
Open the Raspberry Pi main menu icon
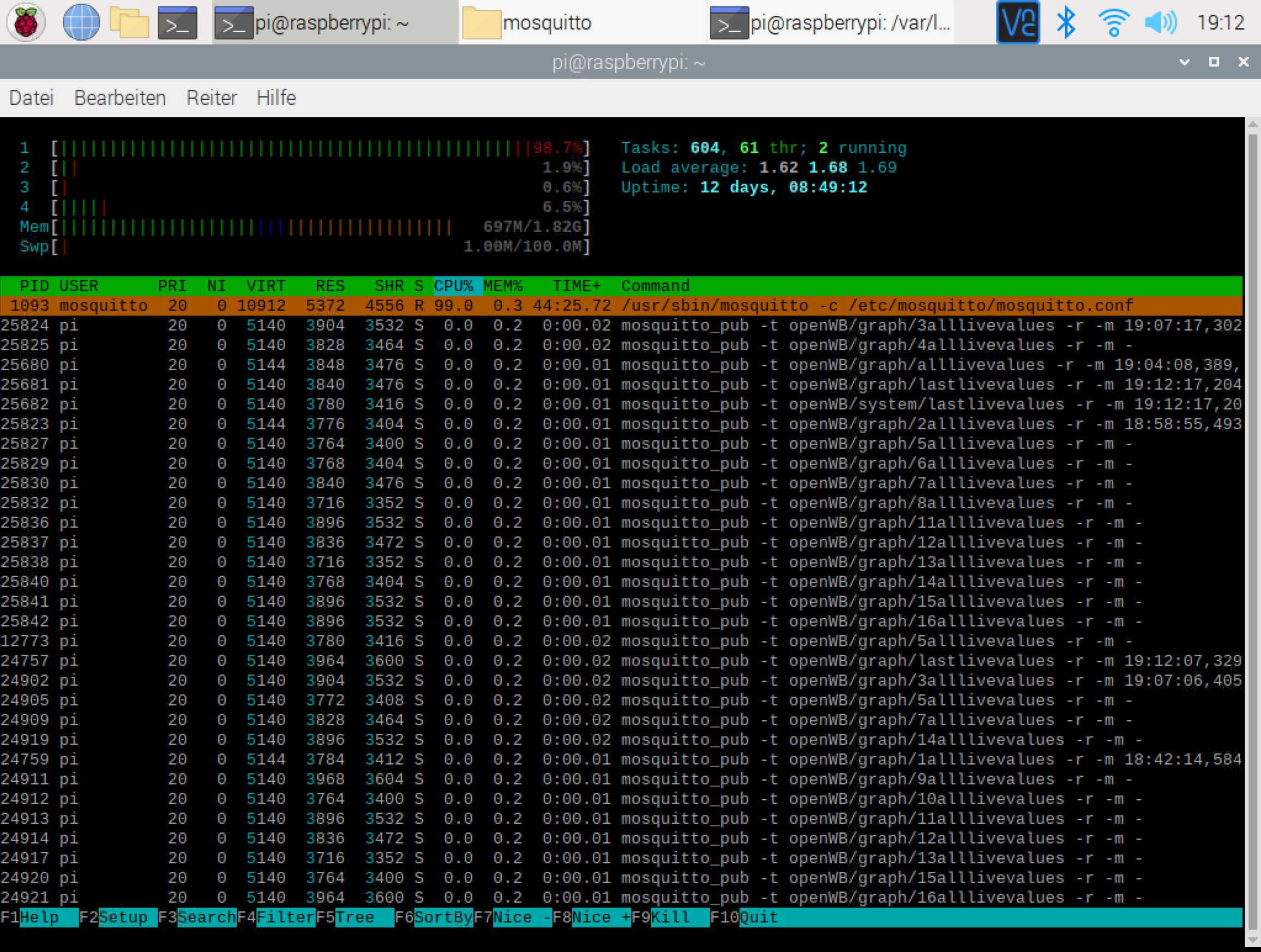click(x=26, y=22)
